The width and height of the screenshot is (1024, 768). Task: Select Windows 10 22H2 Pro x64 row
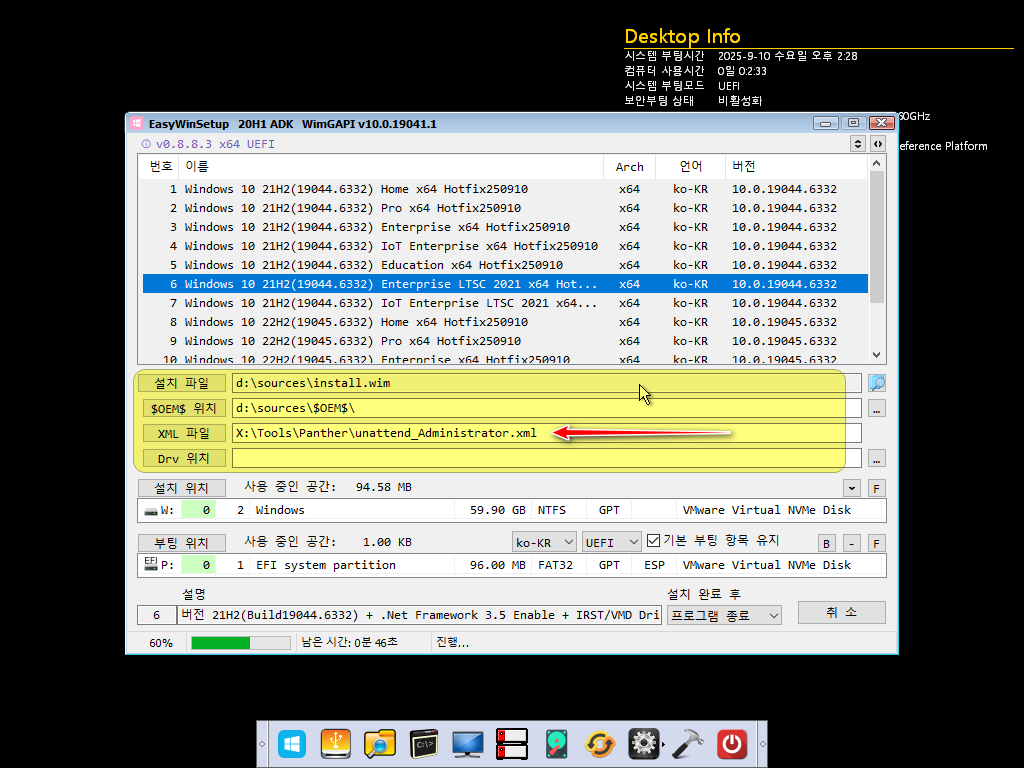505,340
